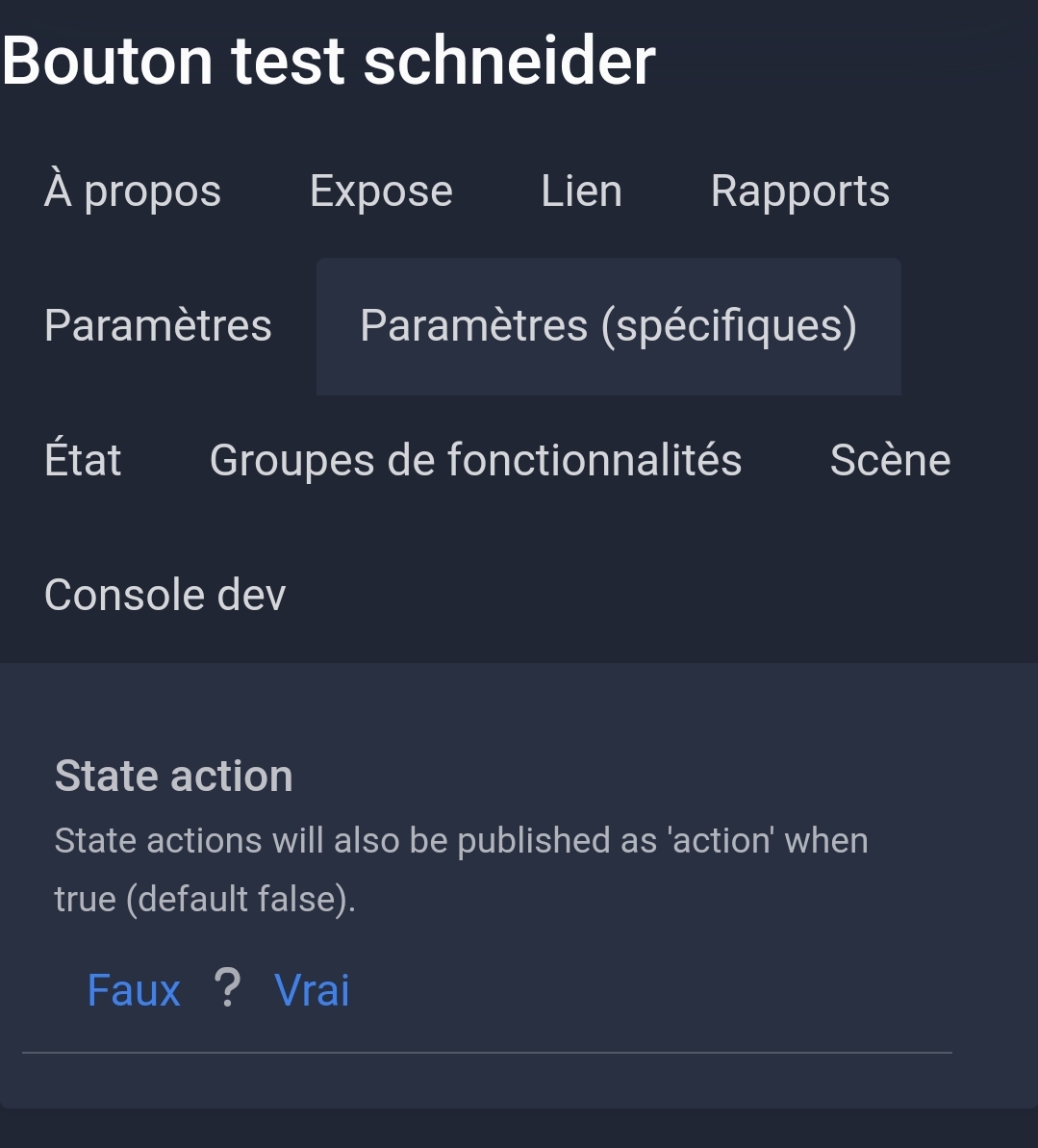Click the divider line under Faux/Vrai
The width and height of the screenshot is (1038, 1148).
(487, 1053)
